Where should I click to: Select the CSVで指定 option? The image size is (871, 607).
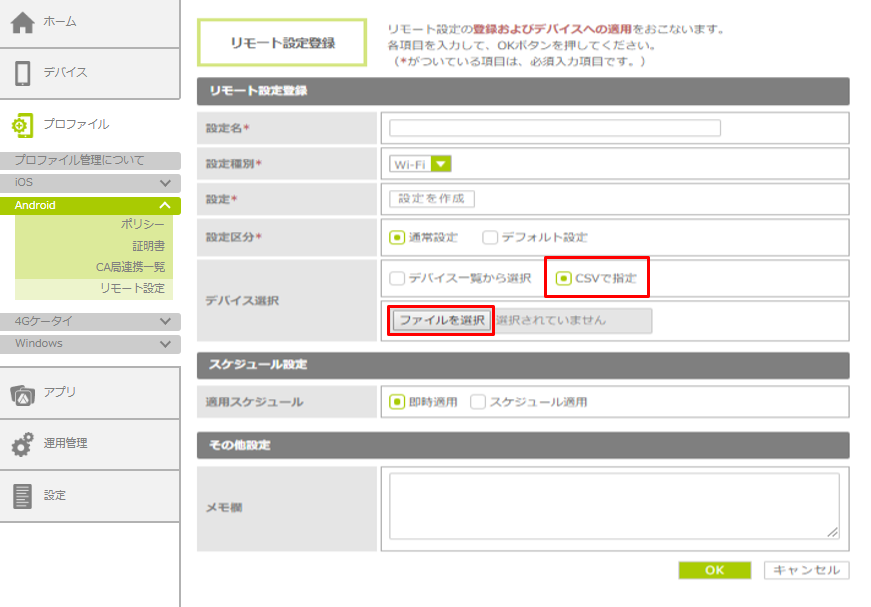[x=564, y=278]
